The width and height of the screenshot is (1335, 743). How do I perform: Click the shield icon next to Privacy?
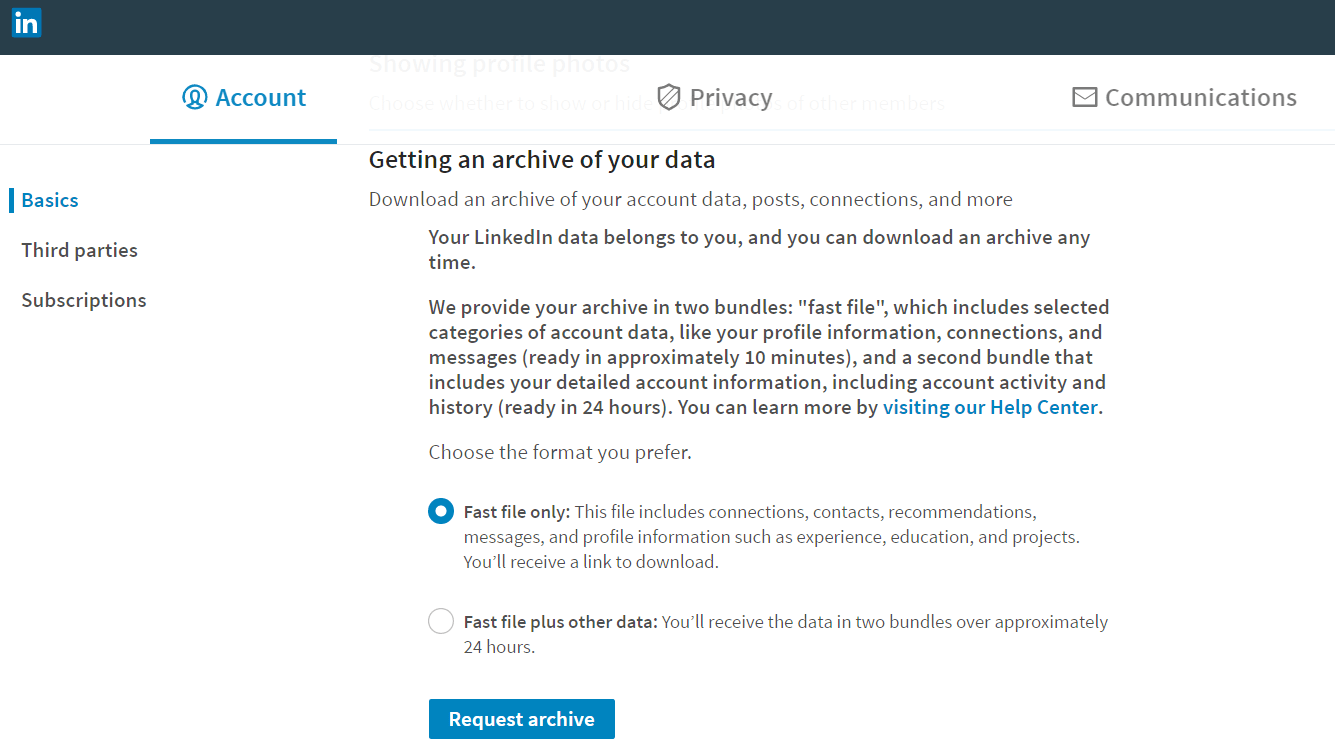click(x=668, y=97)
